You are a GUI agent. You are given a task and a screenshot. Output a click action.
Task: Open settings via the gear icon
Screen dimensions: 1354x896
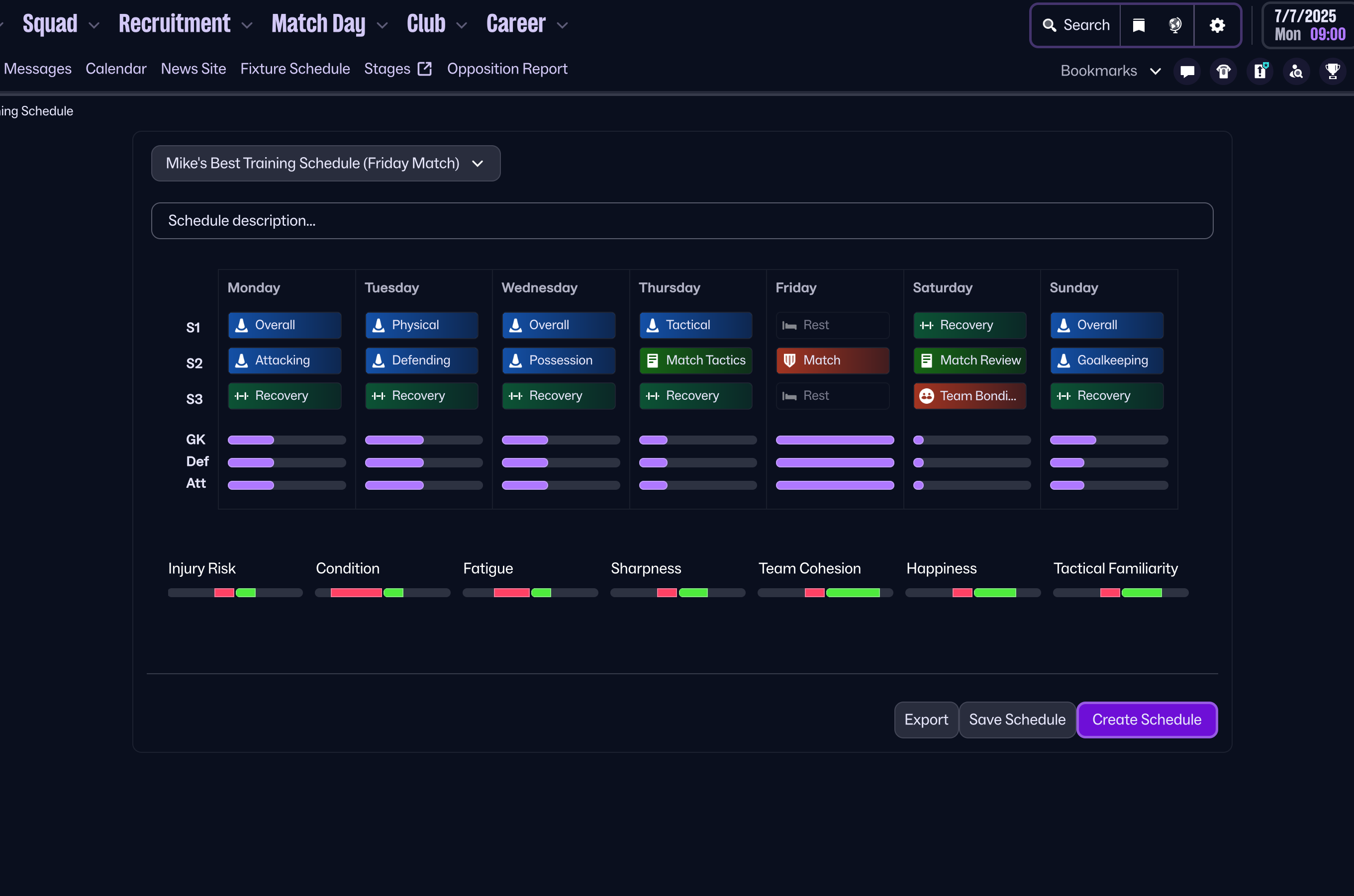coord(1217,25)
